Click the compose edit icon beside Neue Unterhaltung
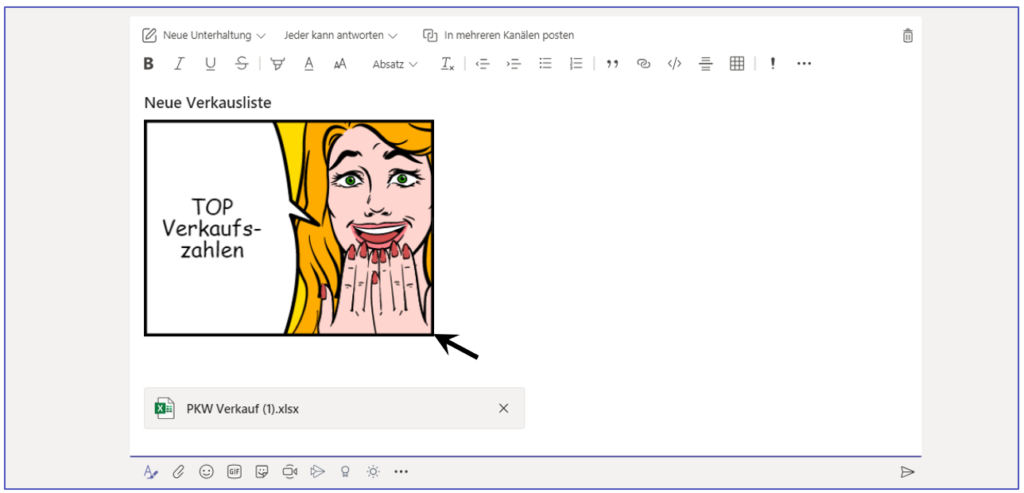 [x=150, y=35]
